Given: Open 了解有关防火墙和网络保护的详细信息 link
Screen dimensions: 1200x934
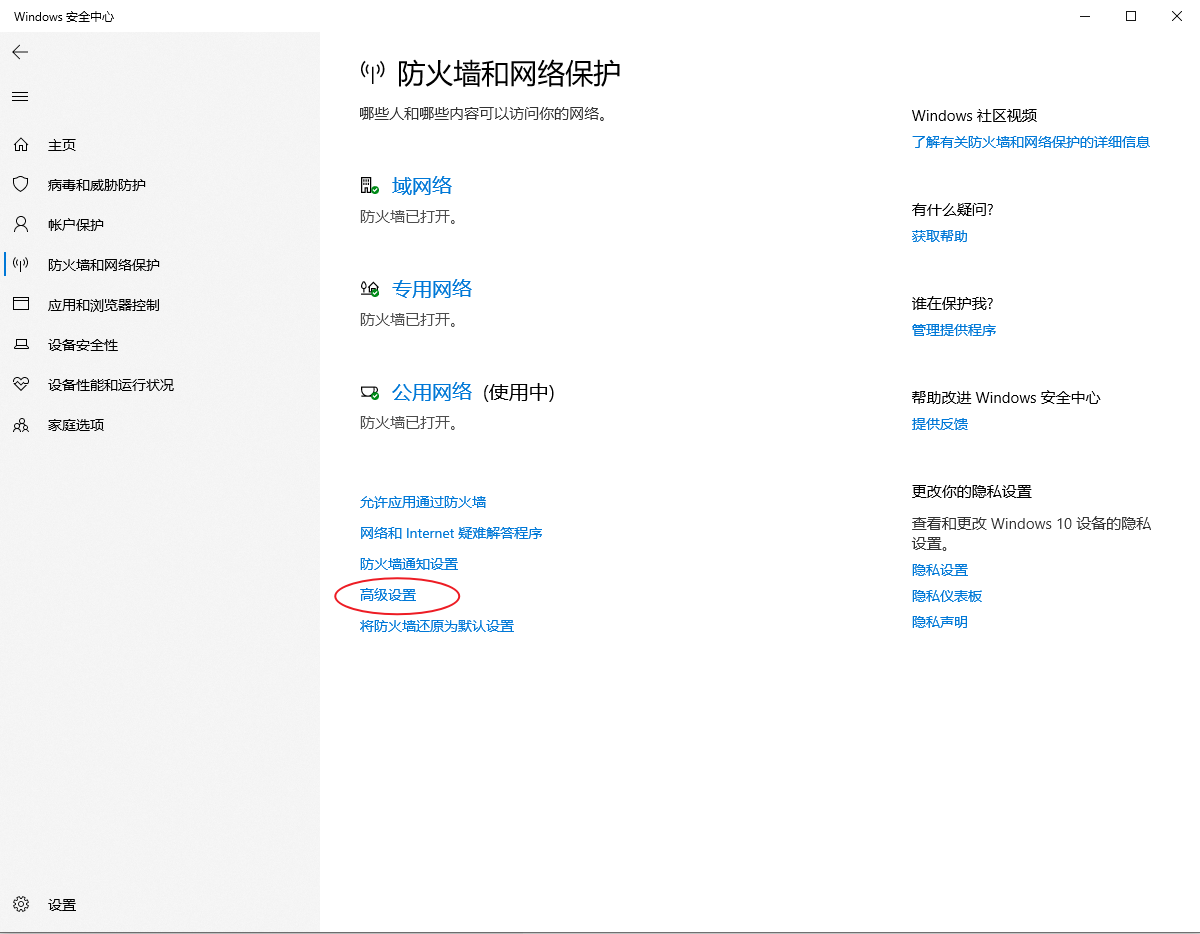Looking at the screenshot, I should tap(1031, 142).
